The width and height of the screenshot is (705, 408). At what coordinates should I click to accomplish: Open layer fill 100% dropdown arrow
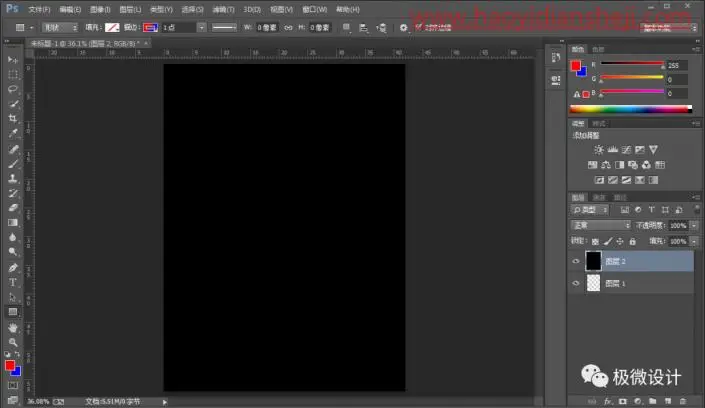[694, 242]
